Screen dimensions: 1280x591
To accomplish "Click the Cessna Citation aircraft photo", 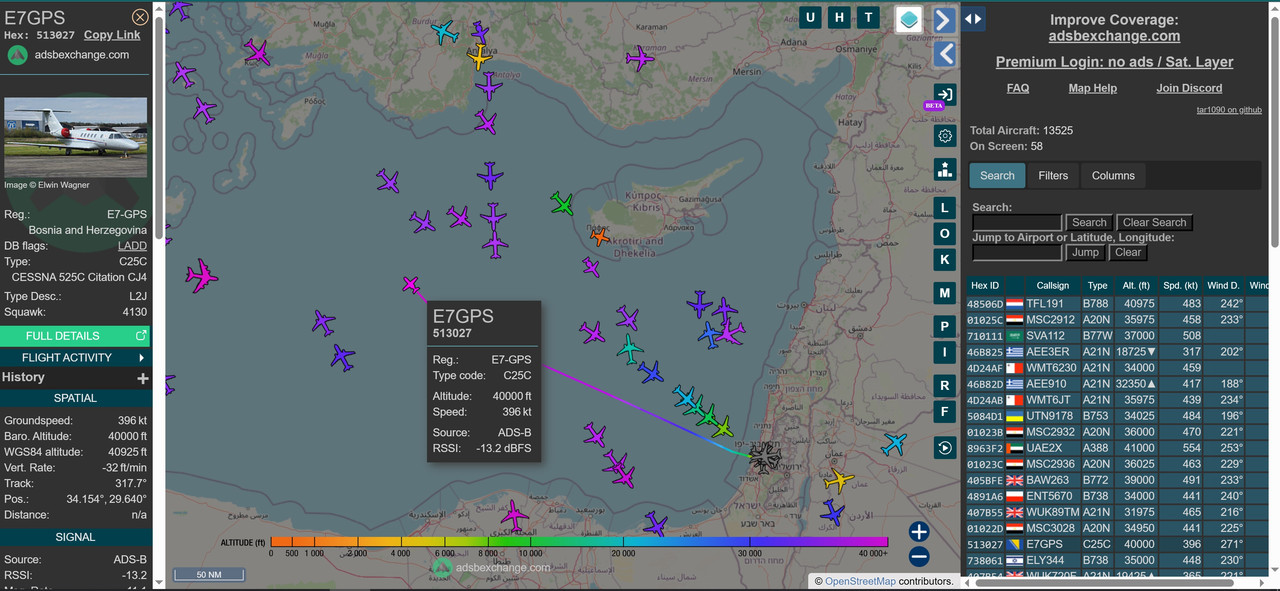I will pos(75,137).
